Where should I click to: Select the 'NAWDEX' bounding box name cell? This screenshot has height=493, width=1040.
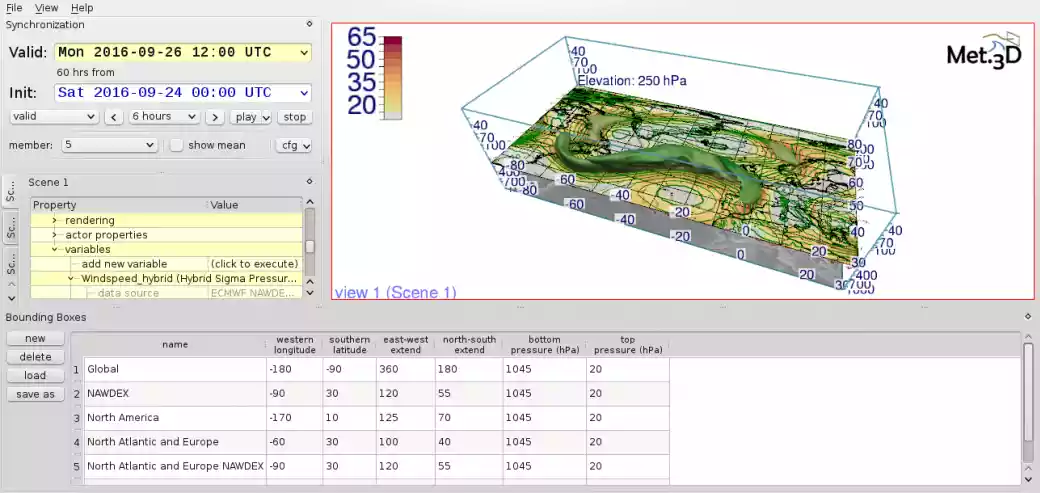pyautogui.click(x=175, y=393)
